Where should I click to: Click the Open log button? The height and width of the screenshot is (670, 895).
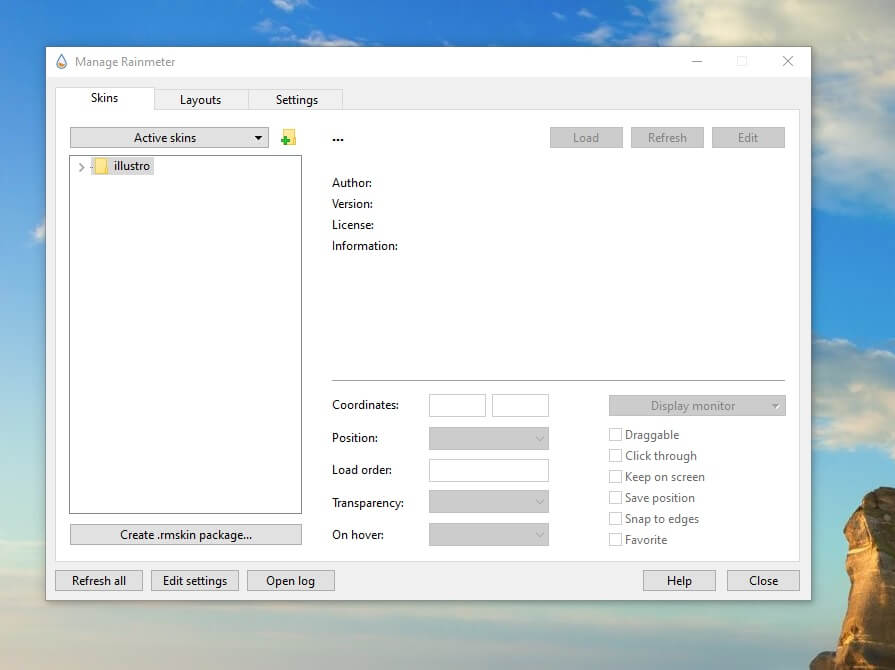291,580
